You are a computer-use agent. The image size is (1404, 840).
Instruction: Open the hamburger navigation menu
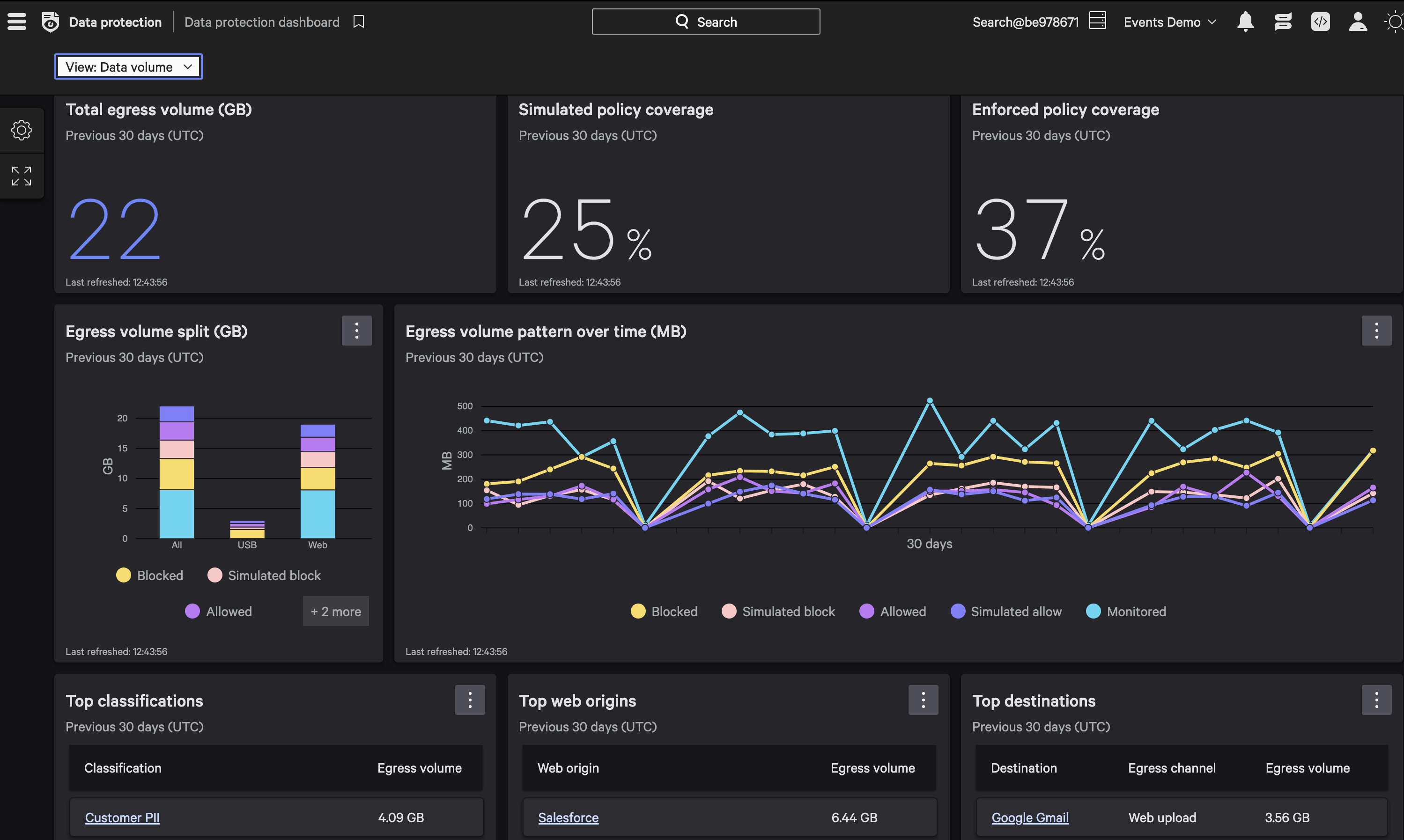coord(17,22)
